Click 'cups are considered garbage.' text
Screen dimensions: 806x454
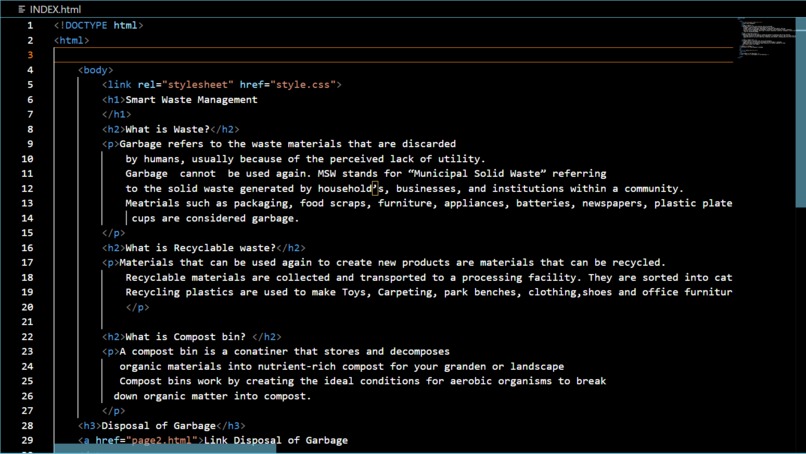(215, 218)
